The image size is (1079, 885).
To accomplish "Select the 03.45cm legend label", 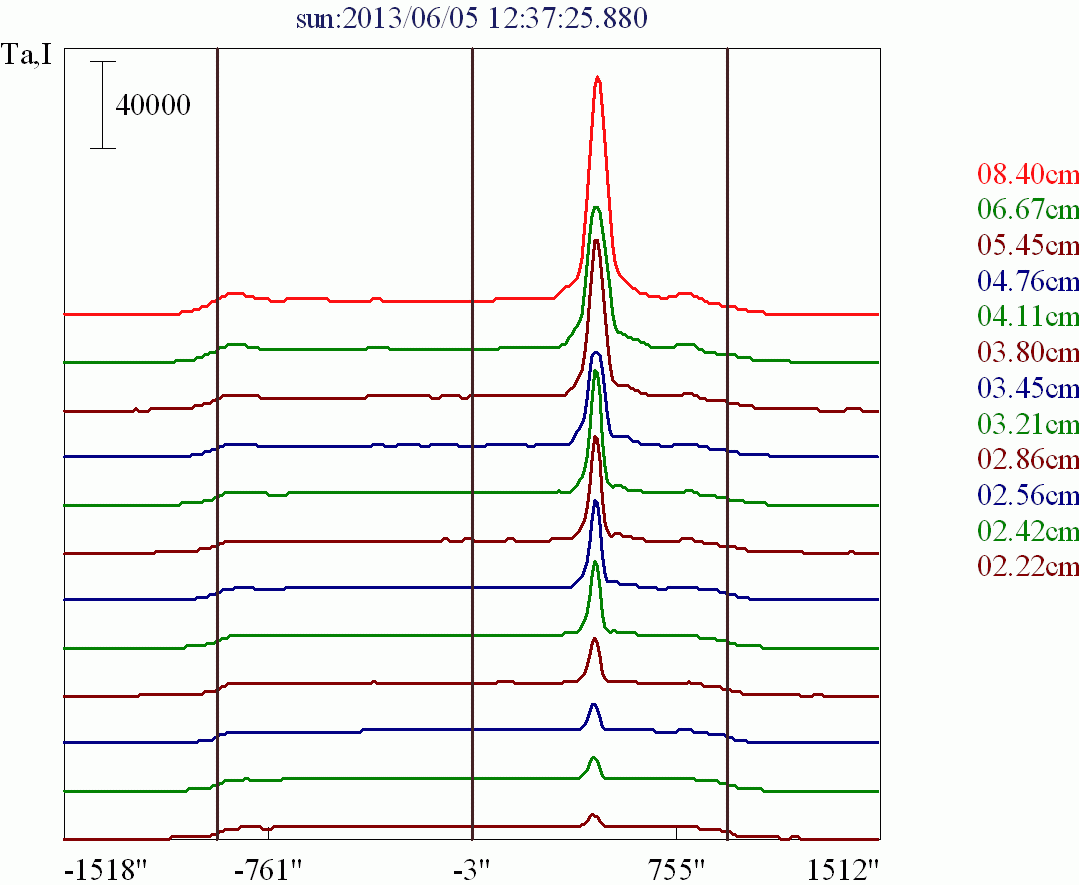I will tap(1028, 388).
